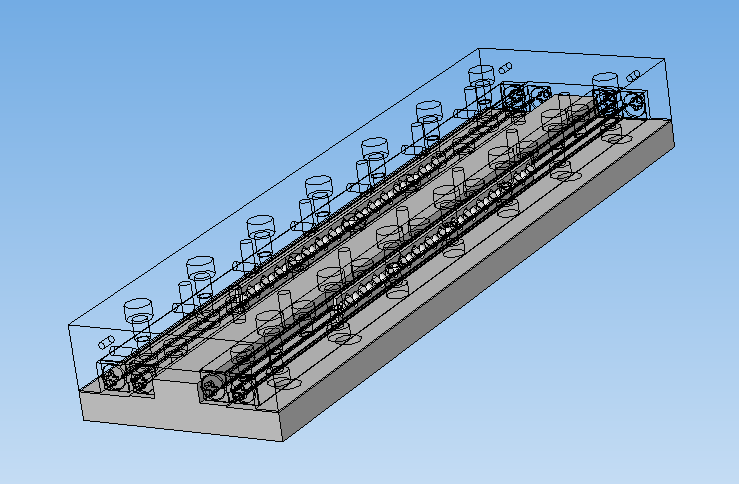Image resolution: width=739 pixels, height=484 pixels.
Task: Pick the small dowel pin near the far right corner
Action: pos(632,76)
